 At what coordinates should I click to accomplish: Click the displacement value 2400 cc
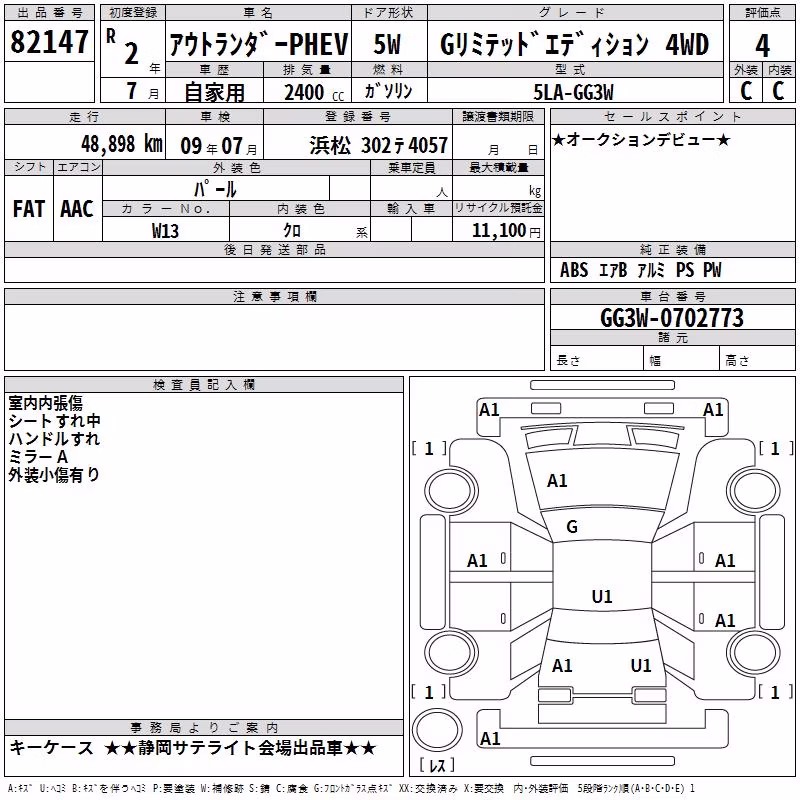[x=314, y=92]
